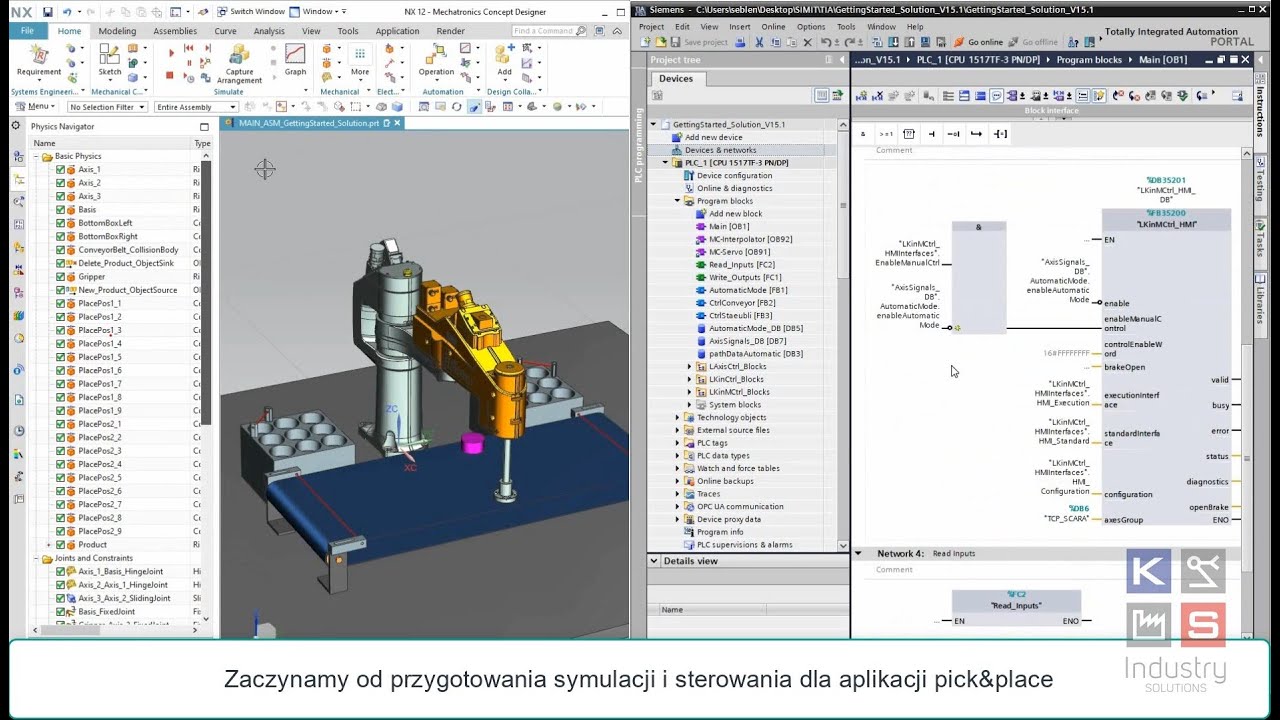Expand the LAxisCtrl_Blocks group

coord(689,367)
